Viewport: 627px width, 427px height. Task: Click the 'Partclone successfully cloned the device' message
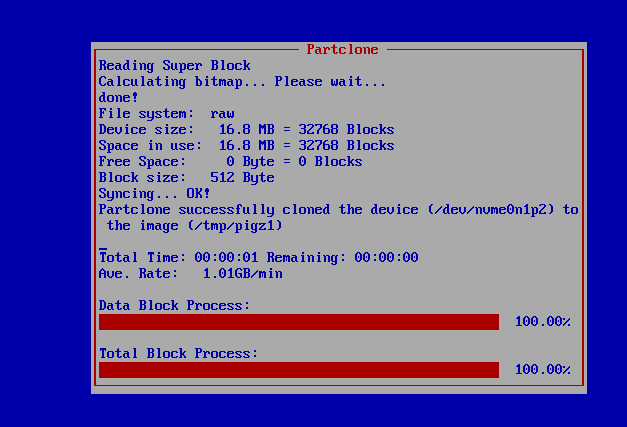338,217
